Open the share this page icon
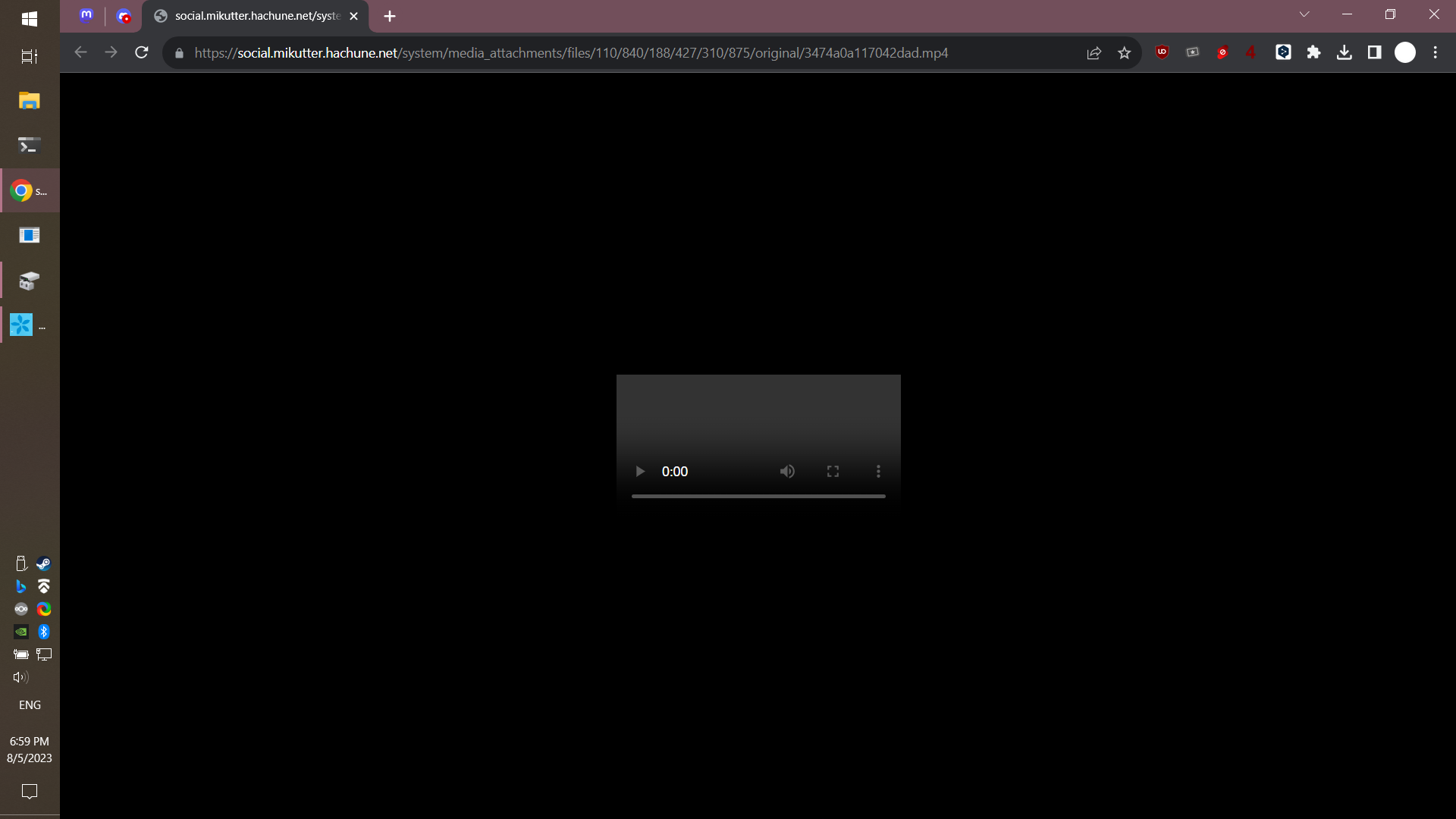Viewport: 1456px width, 819px height. (1094, 53)
